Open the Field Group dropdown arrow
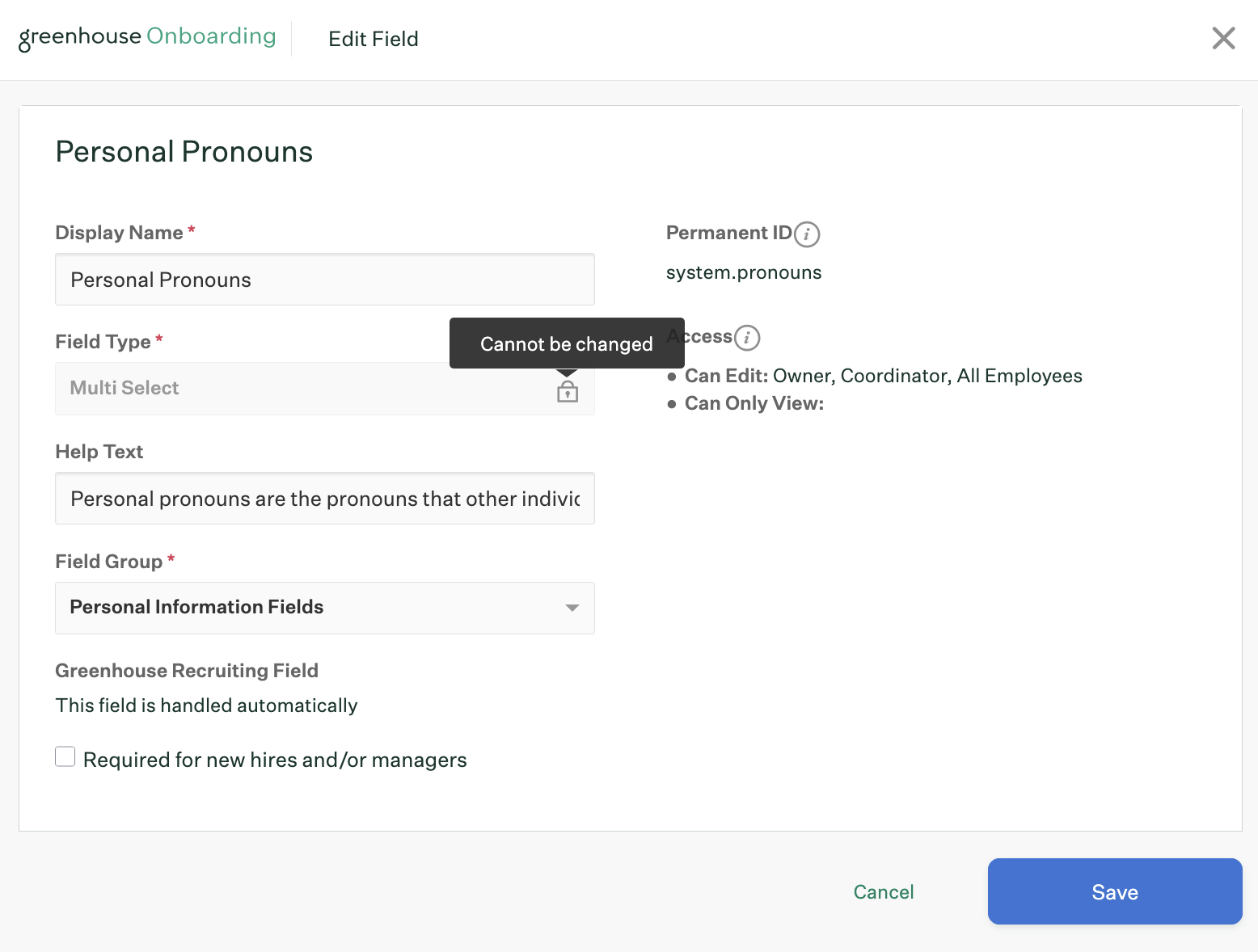1258x952 pixels. coord(572,608)
